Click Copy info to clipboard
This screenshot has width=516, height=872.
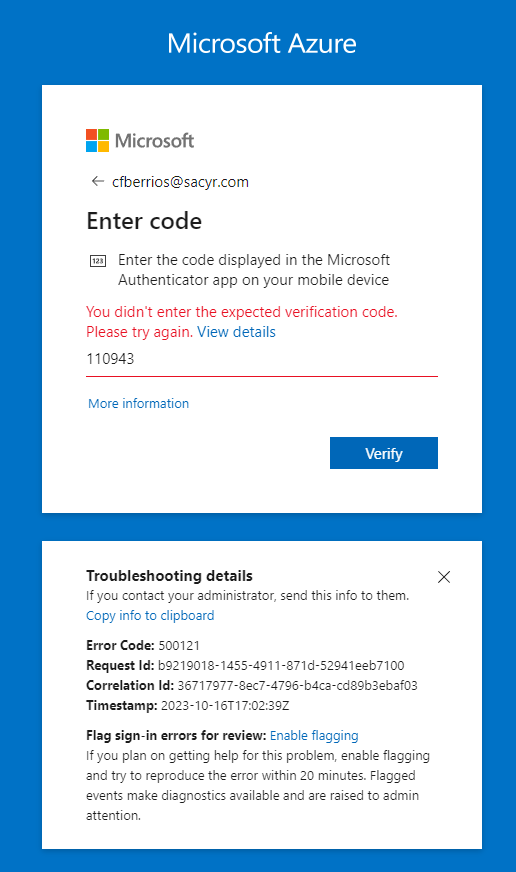(150, 616)
